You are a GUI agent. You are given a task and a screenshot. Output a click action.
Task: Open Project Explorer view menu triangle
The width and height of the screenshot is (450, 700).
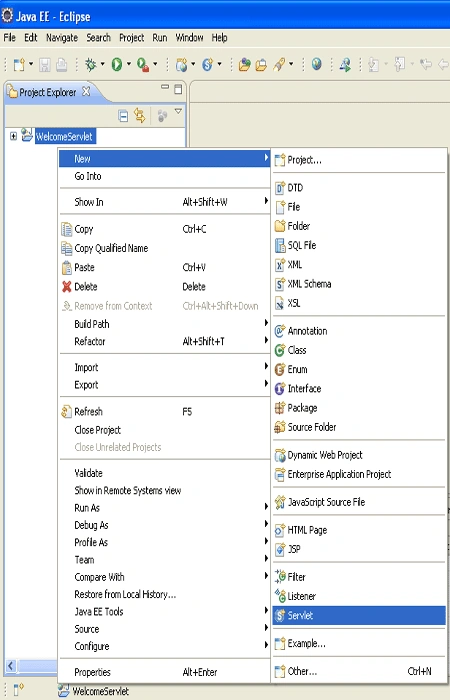click(178, 111)
